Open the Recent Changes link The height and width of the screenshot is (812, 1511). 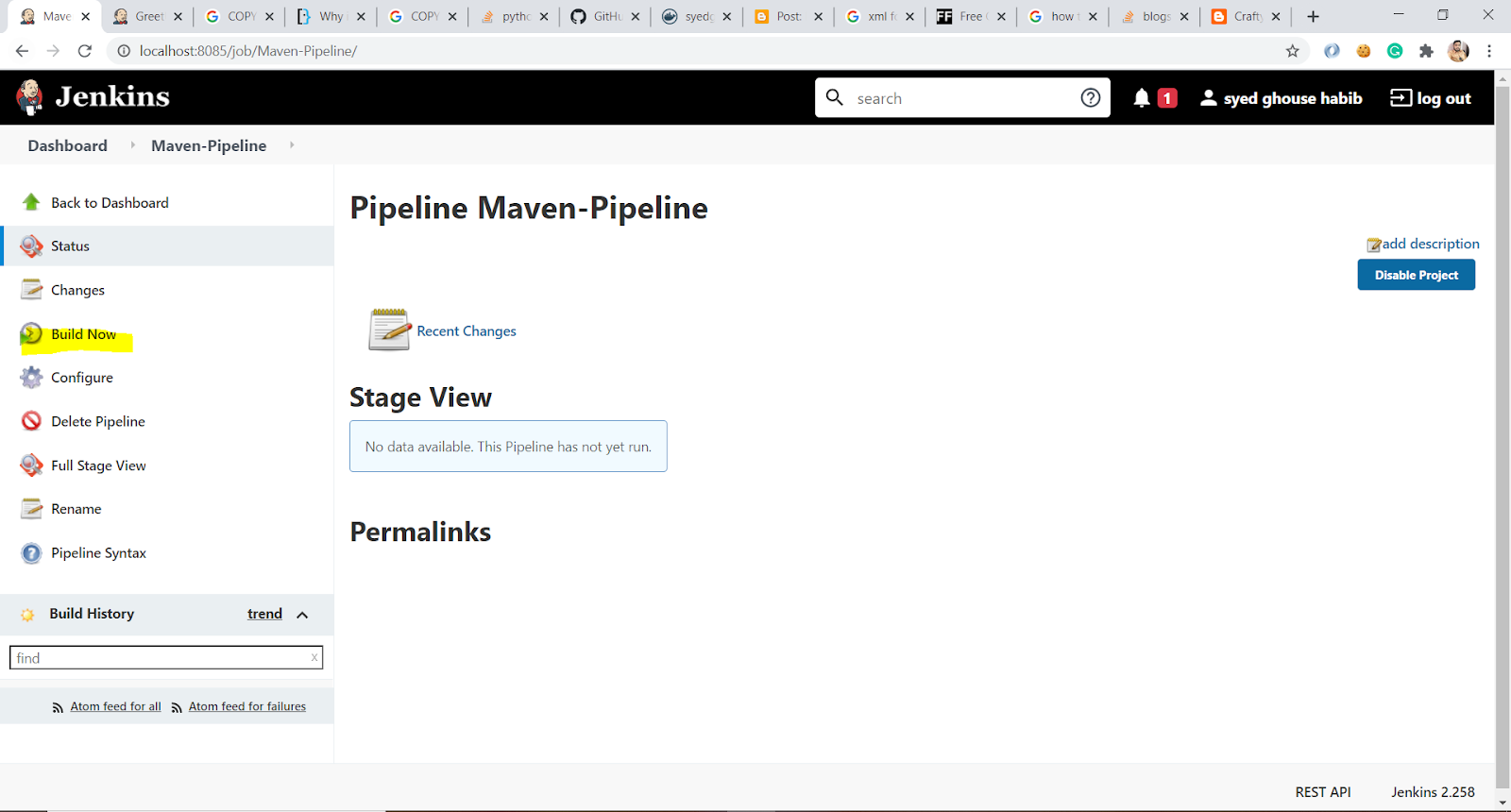[467, 331]
